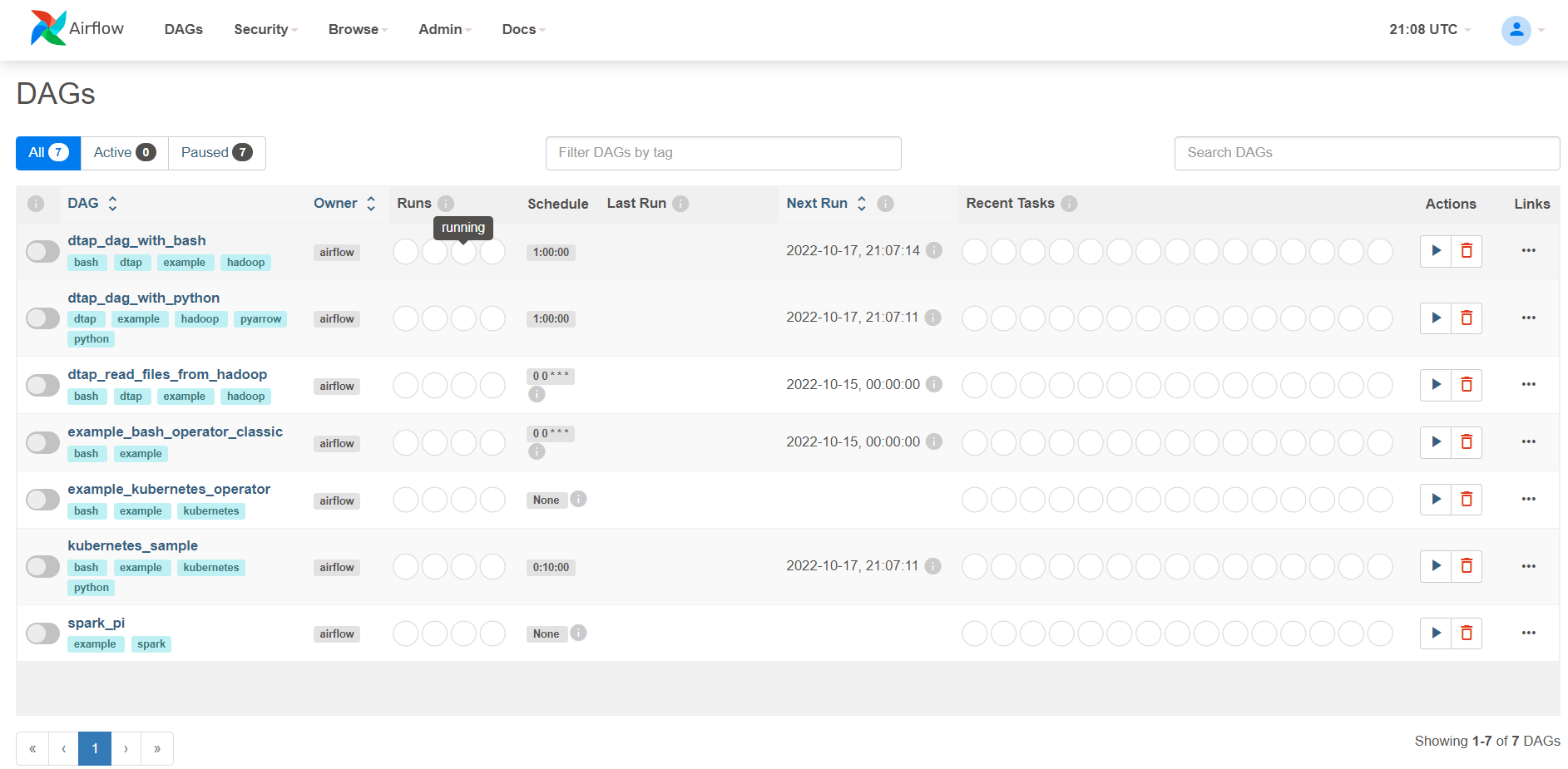Trigger the spark_pi DAG
This screenshot has height=769, width=1568.
click(x=1436, y=633)
